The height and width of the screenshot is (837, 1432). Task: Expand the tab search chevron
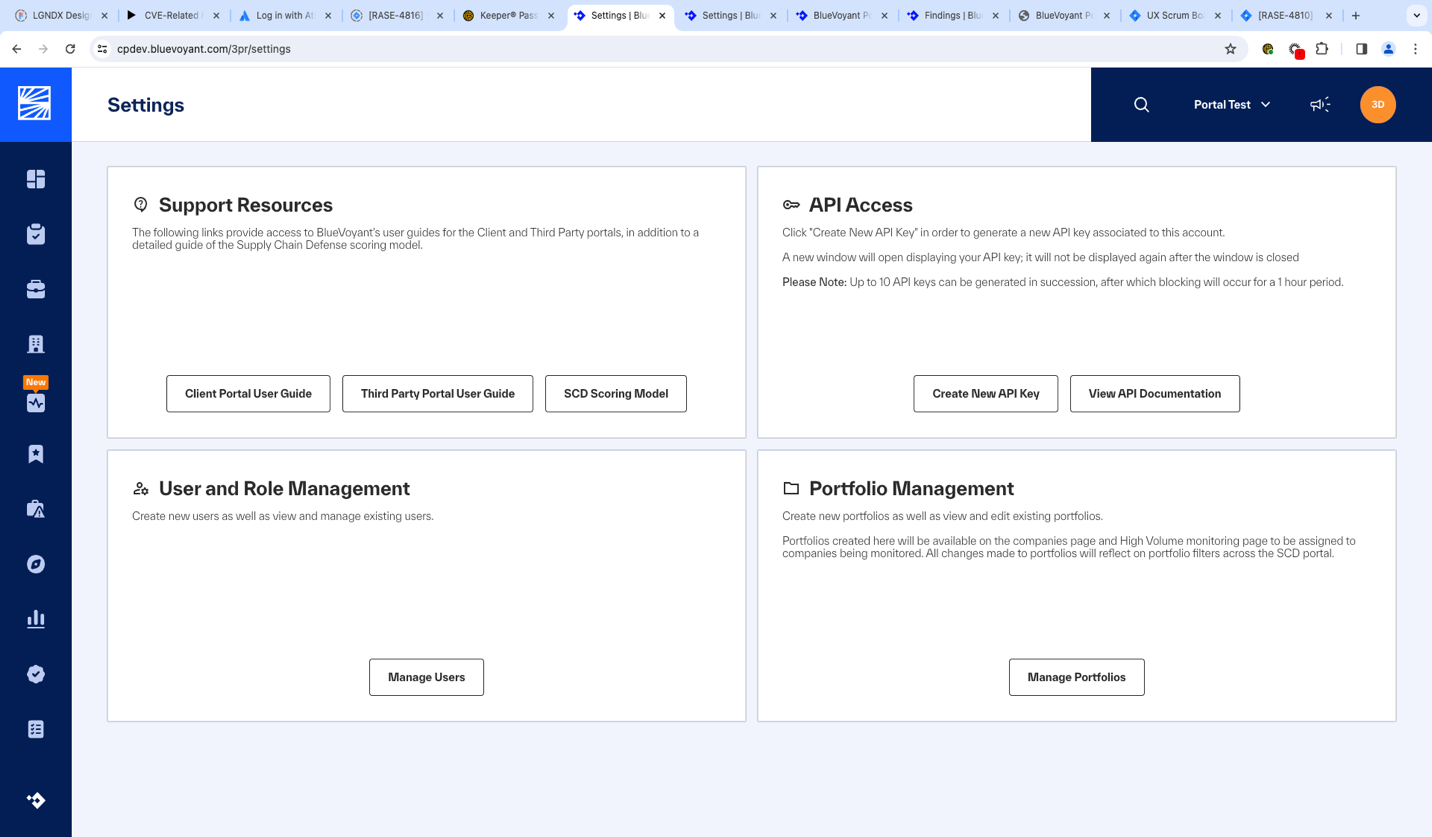click(x=1416, y=16)
